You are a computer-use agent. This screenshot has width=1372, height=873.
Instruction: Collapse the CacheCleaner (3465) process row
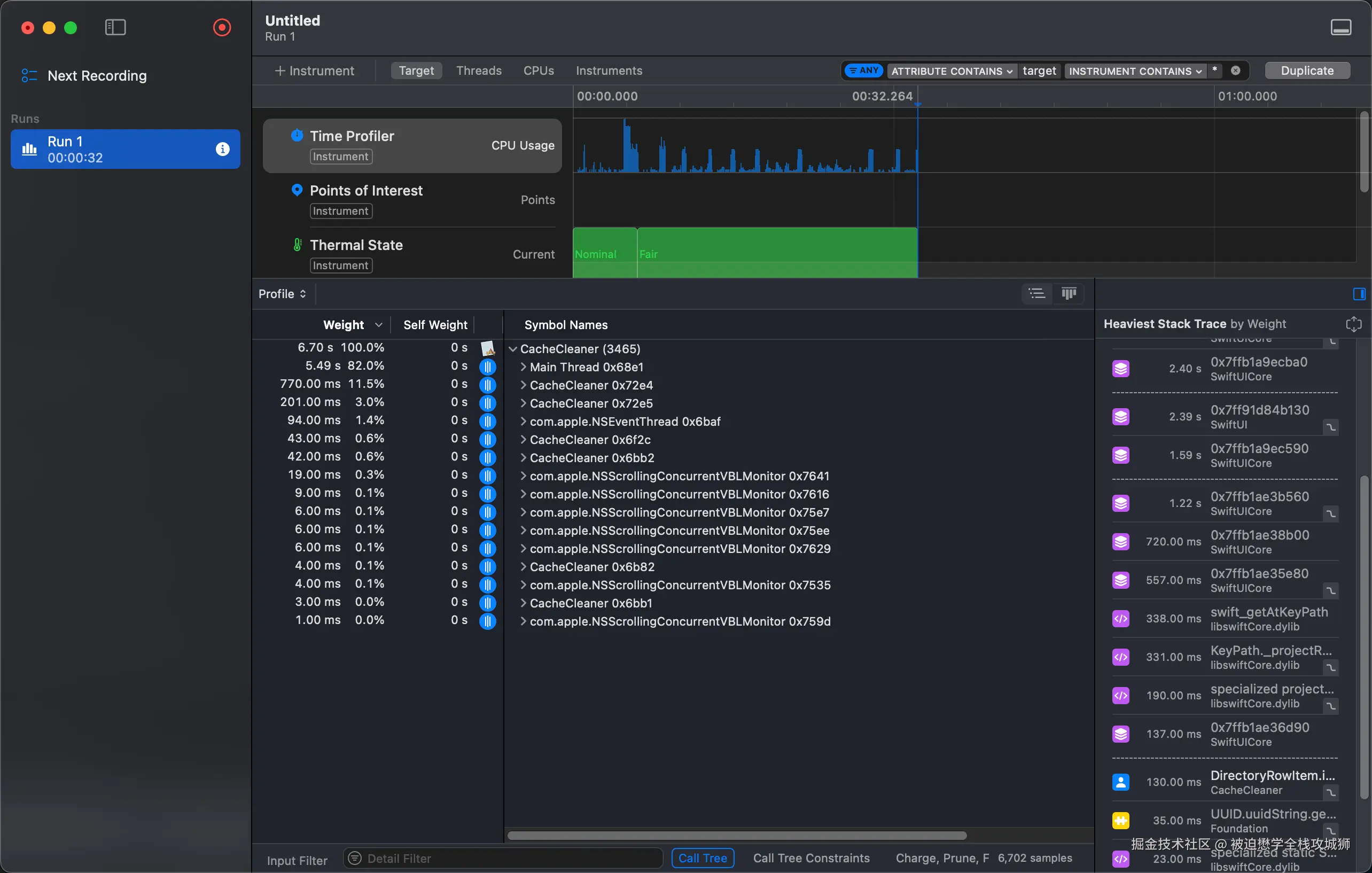[x=513, y=349]
